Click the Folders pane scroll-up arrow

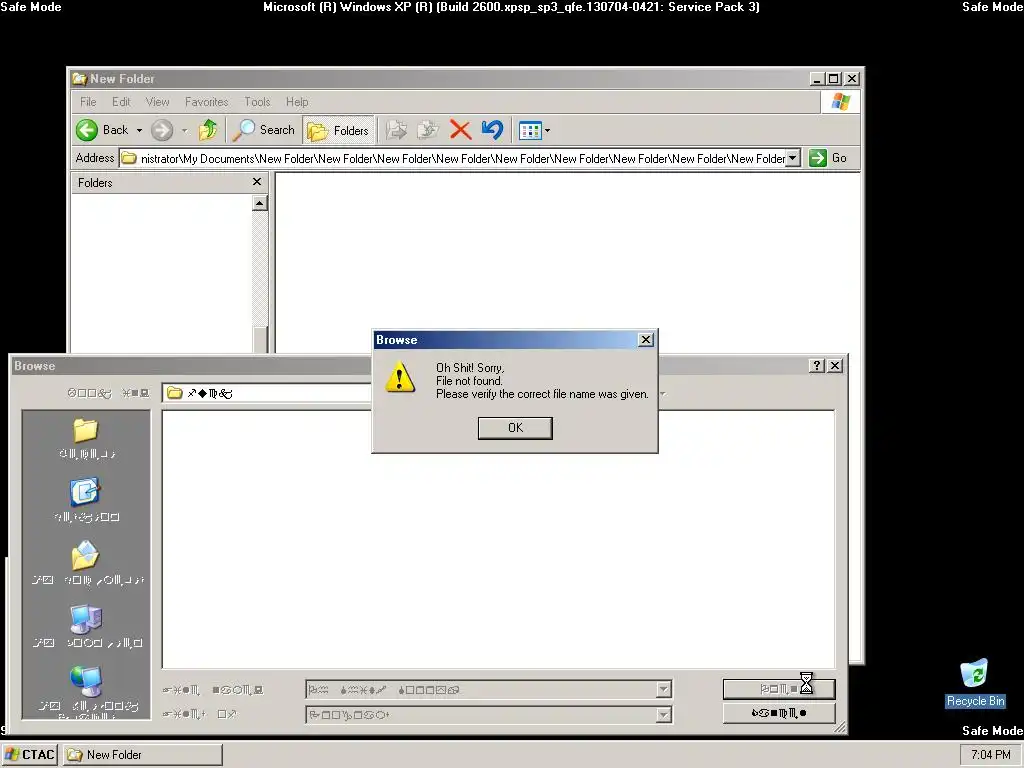[x=260, y=203]
